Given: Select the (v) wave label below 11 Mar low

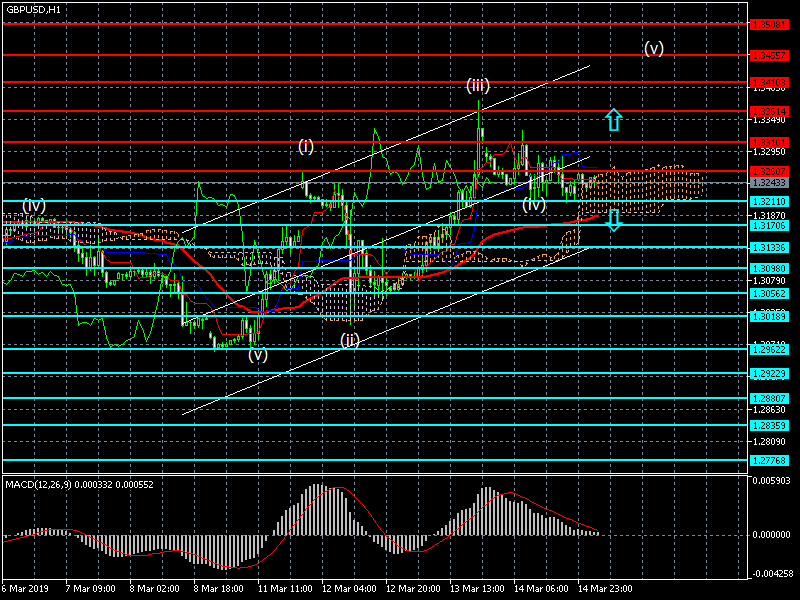Looking at the screenshot, I should [258, 355].
